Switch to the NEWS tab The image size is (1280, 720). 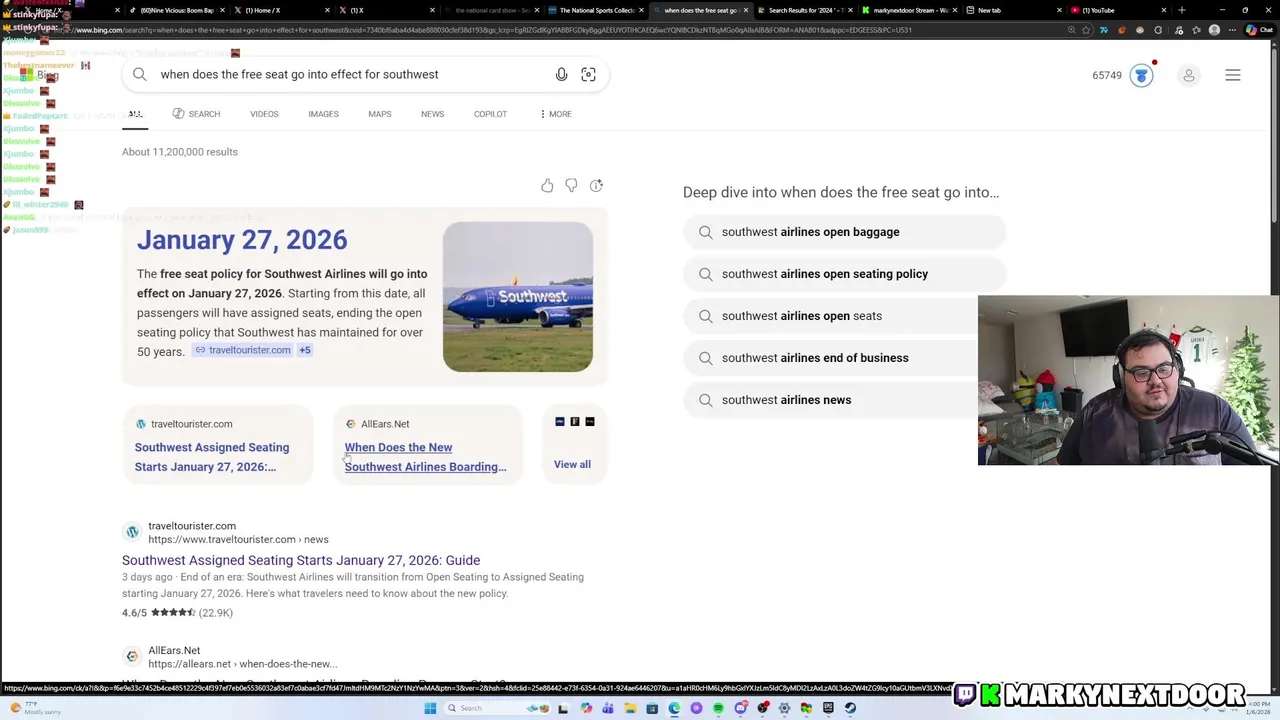(432, 114)
